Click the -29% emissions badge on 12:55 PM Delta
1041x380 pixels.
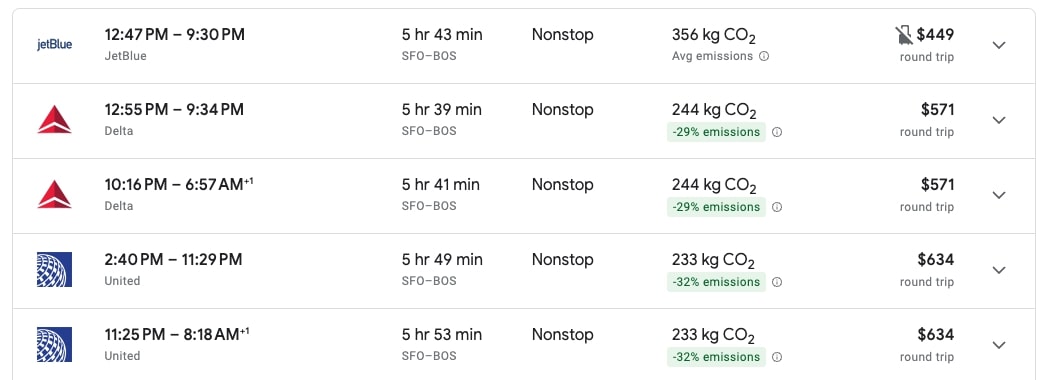click(x=716, y=132)
